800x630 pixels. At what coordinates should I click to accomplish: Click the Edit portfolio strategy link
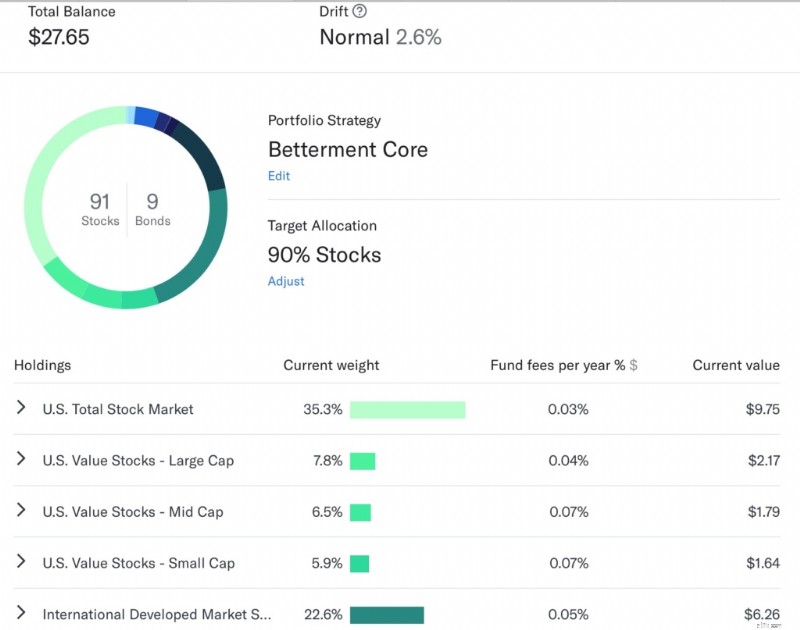point(279,175)
